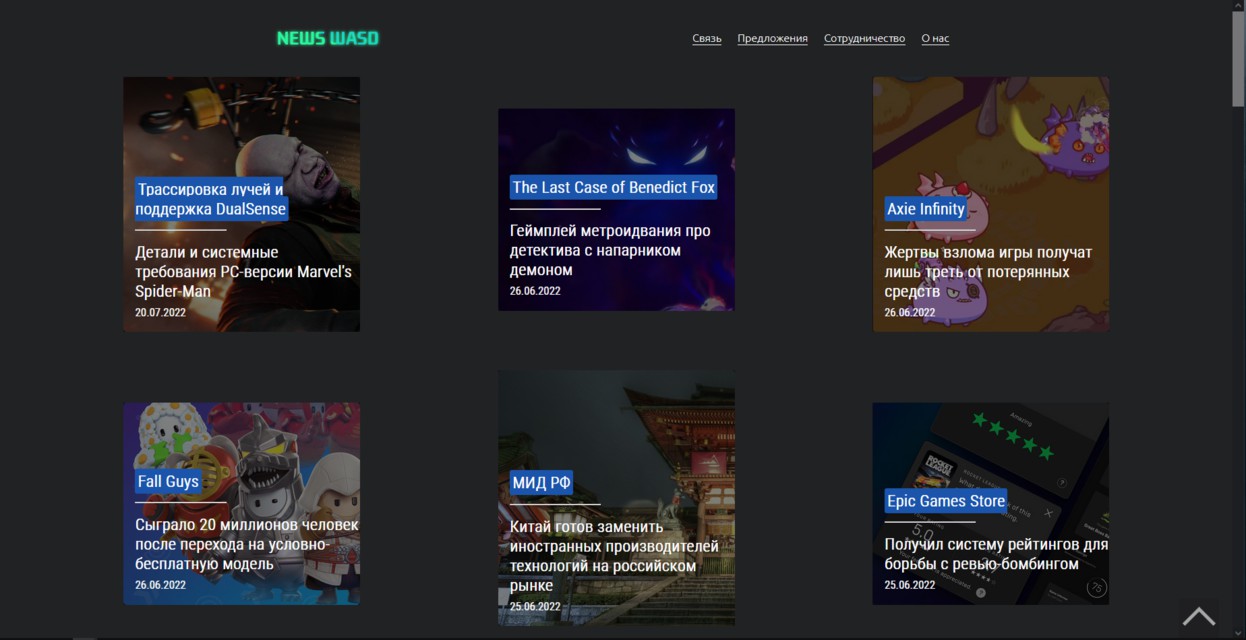Select the Трассировка лучей и поддержка DualSense tag
This screenshot has height=640, width=1246.
pos(212,199)
